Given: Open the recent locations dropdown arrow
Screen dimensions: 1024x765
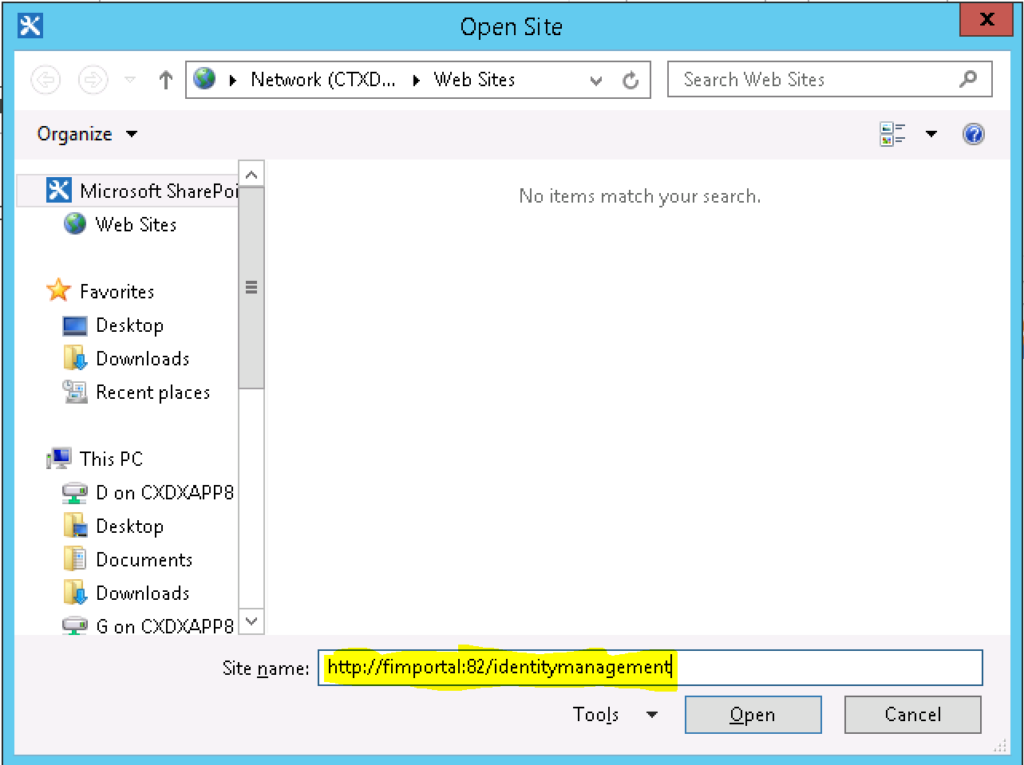Looking at the screenshot, I should click(129, 80).
